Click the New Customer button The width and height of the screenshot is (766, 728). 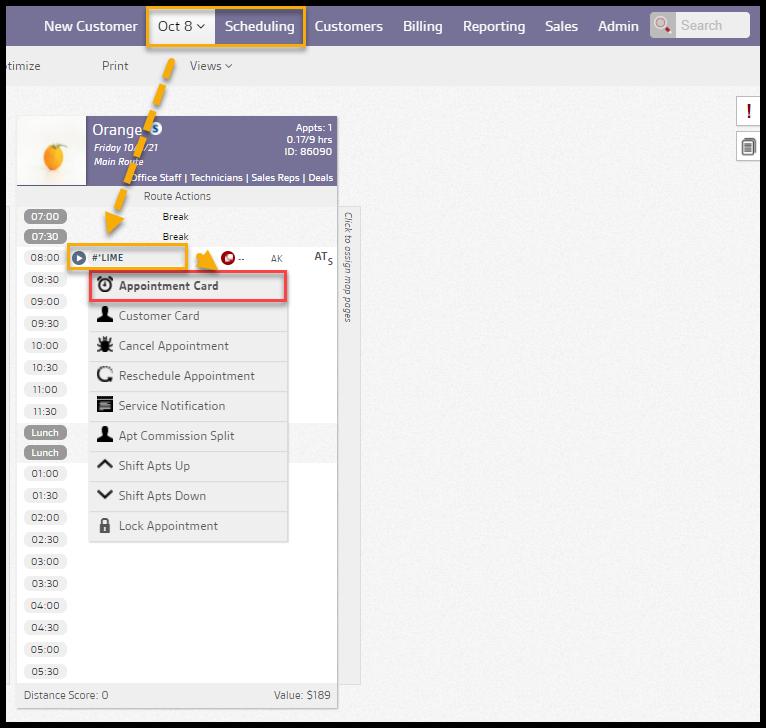click(x=91, y=26)
